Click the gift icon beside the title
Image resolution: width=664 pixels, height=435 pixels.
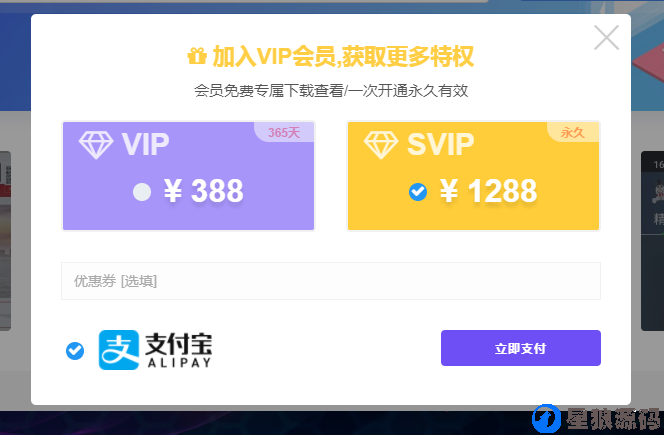(197, 56)
